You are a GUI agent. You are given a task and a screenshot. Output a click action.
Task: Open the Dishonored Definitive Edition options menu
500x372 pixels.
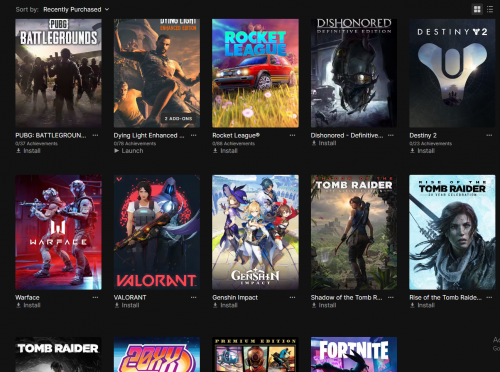391,135
